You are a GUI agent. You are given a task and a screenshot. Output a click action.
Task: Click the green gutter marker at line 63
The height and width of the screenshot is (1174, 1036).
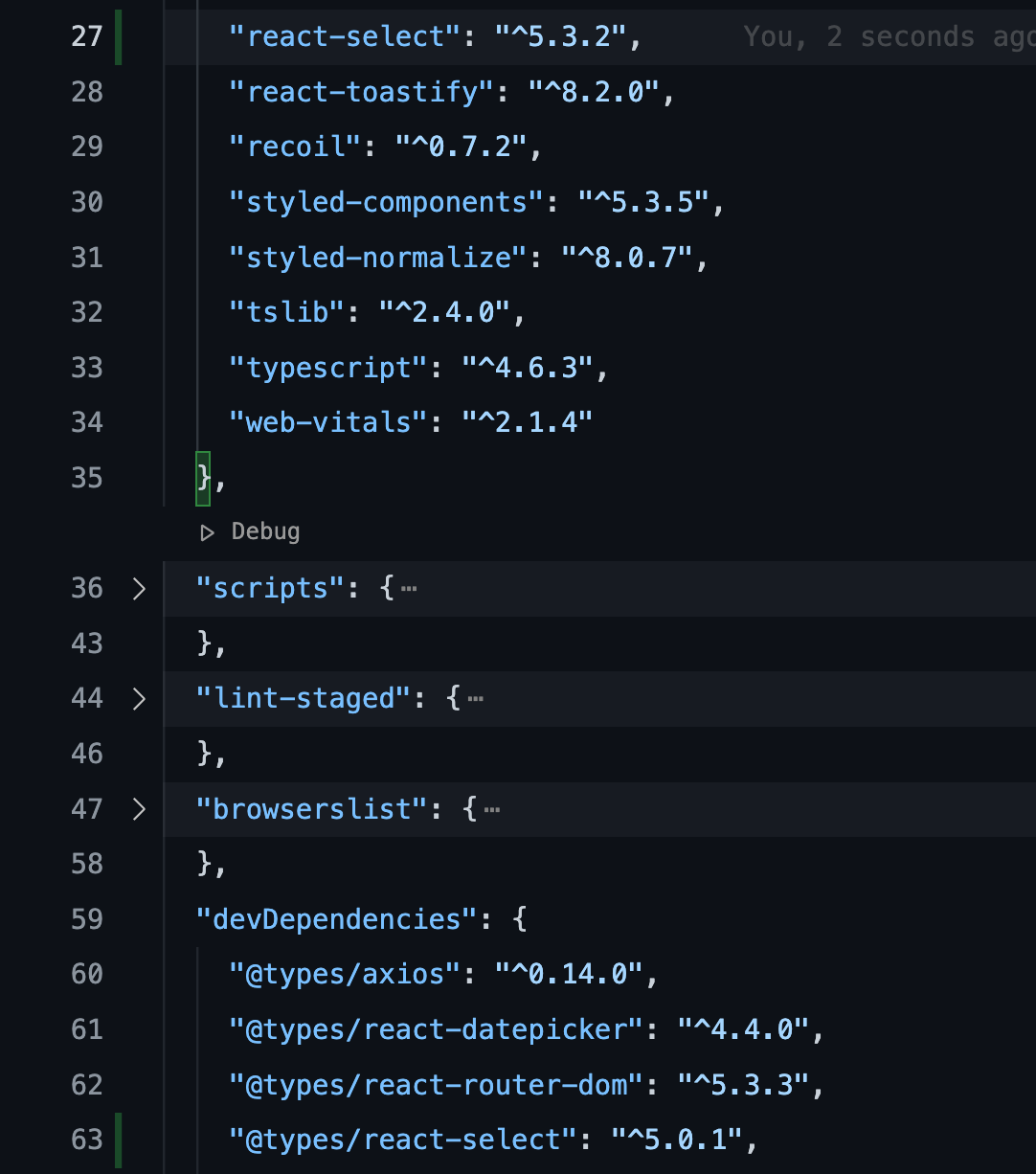click(117, 1140)
